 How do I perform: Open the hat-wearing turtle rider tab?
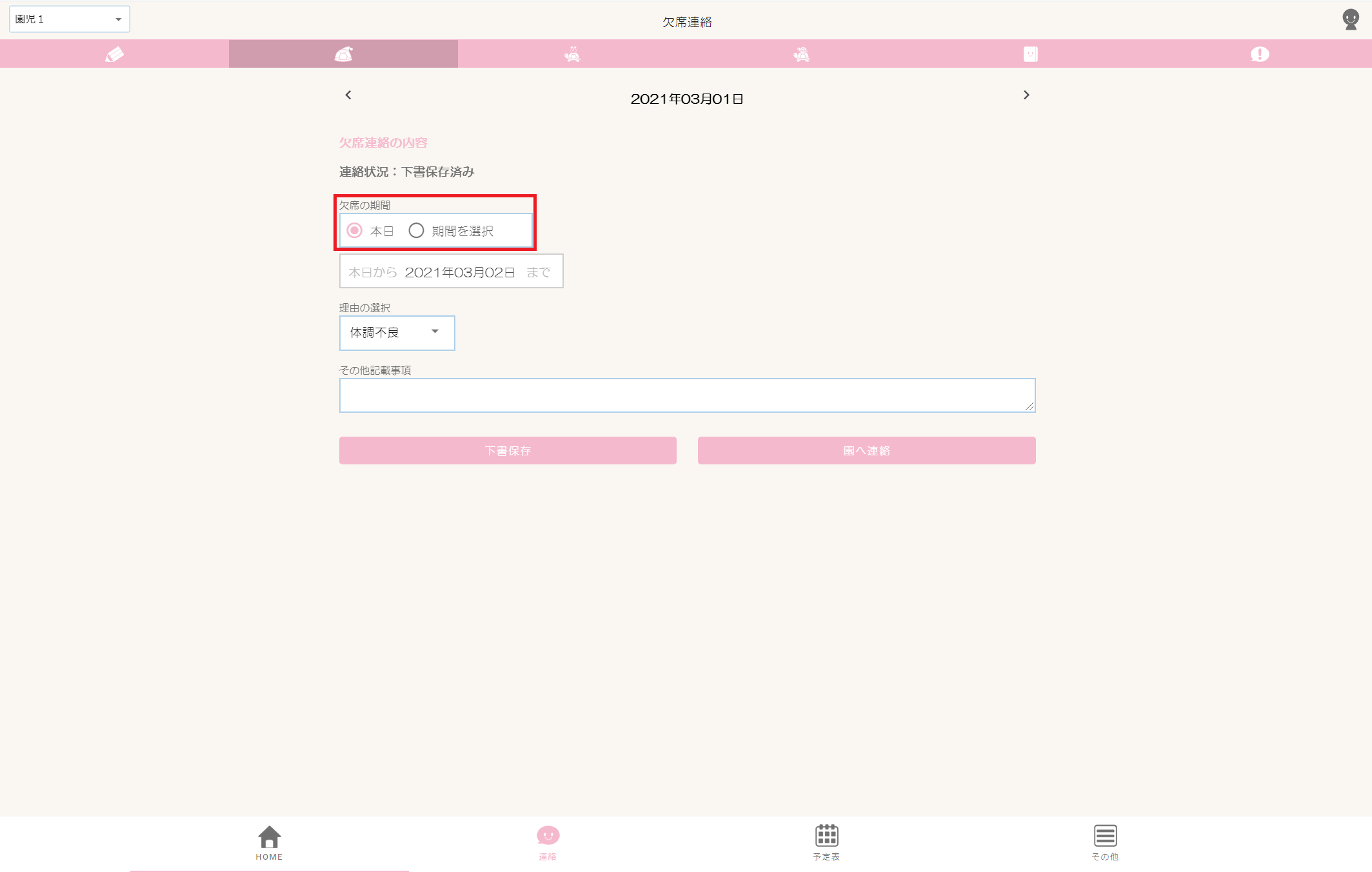pos(801,54)
